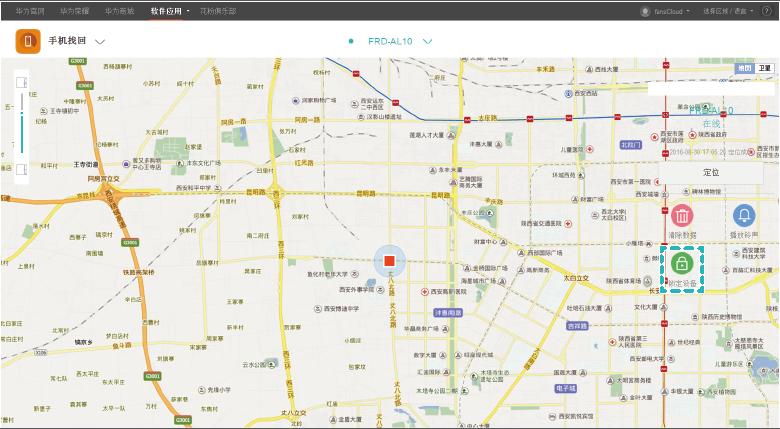Click the blue bell play ringtone icon
This screenshot has width=780, height=429.
click(744, 215)
